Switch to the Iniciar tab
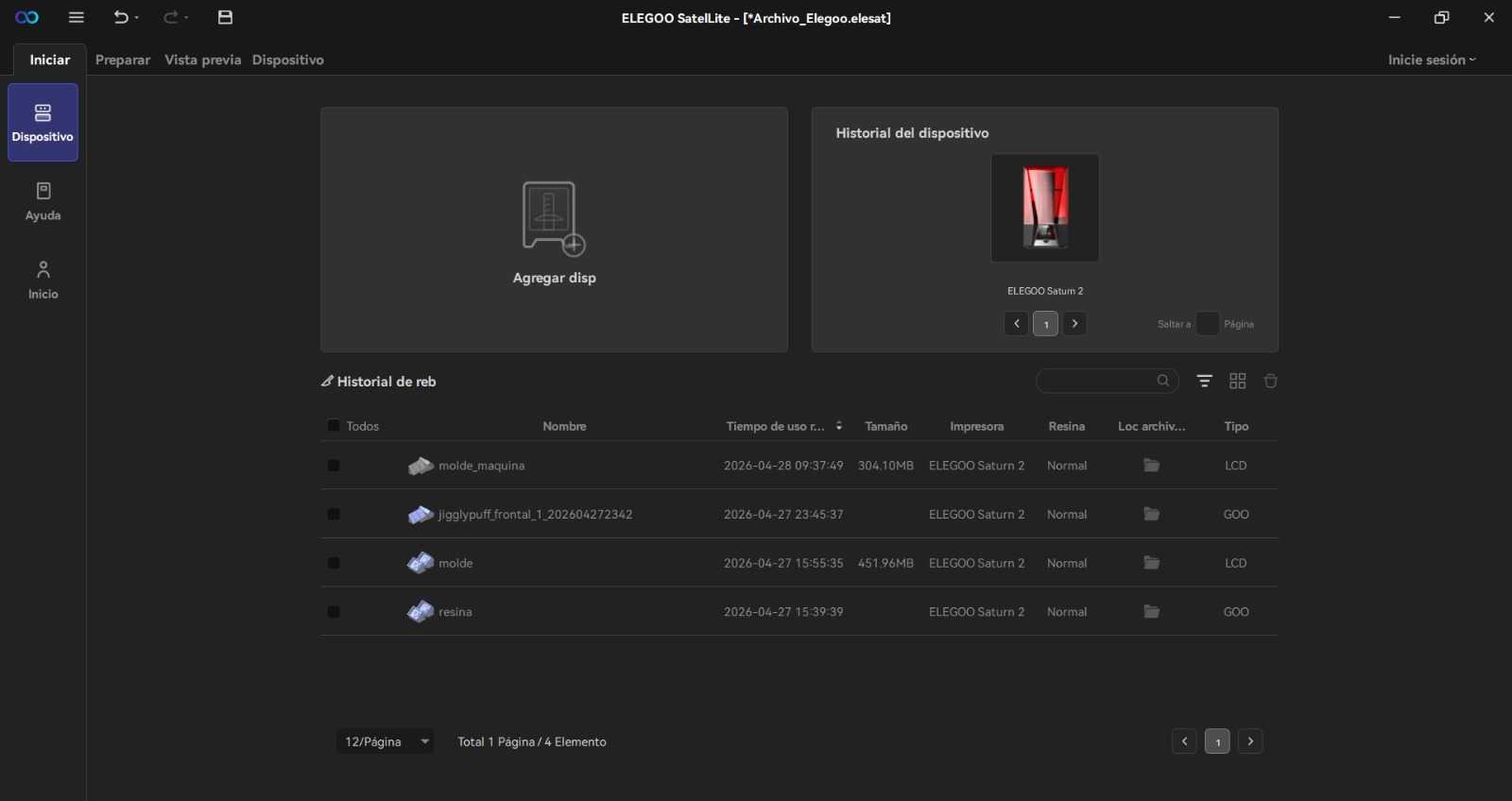Screen dimensions: 1512x801 pyautogui.click(x=49, y=60)
